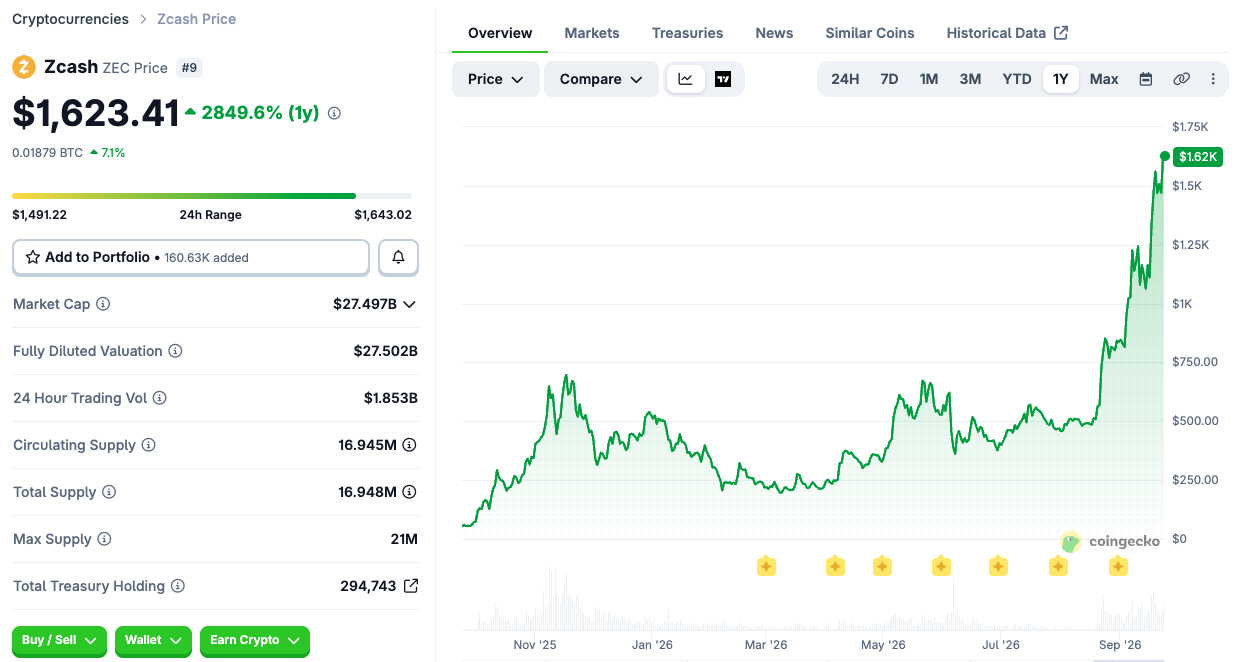The width and height of the screenshot is (1241, 662).
Task: Select the 1M time range
Action: tap(929, 79)
